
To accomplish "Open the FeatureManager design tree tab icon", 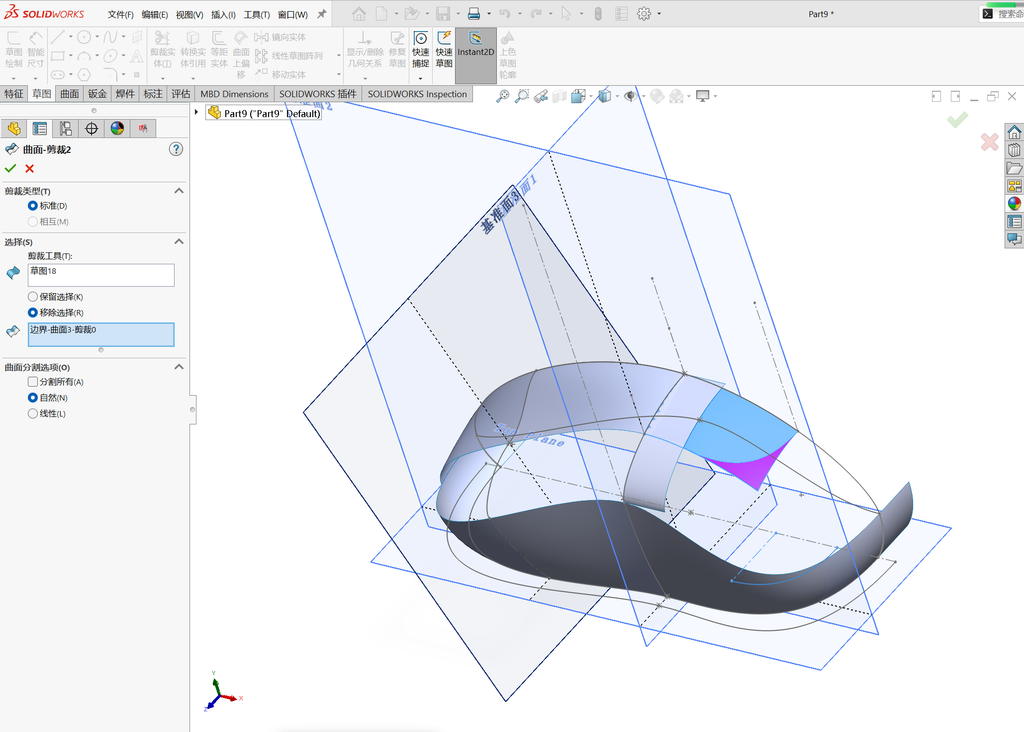I will coord(14,129).
